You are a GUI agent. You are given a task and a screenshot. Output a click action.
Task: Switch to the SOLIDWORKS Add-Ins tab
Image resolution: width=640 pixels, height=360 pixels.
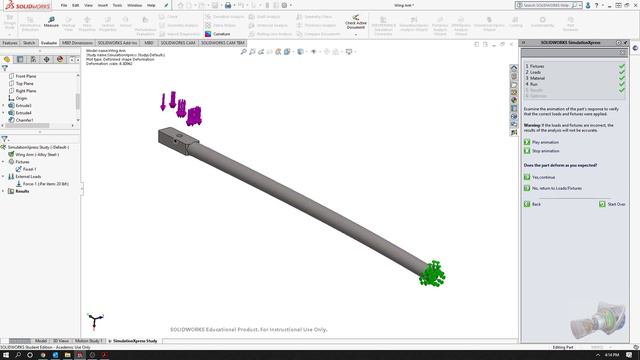coord(117,42)
